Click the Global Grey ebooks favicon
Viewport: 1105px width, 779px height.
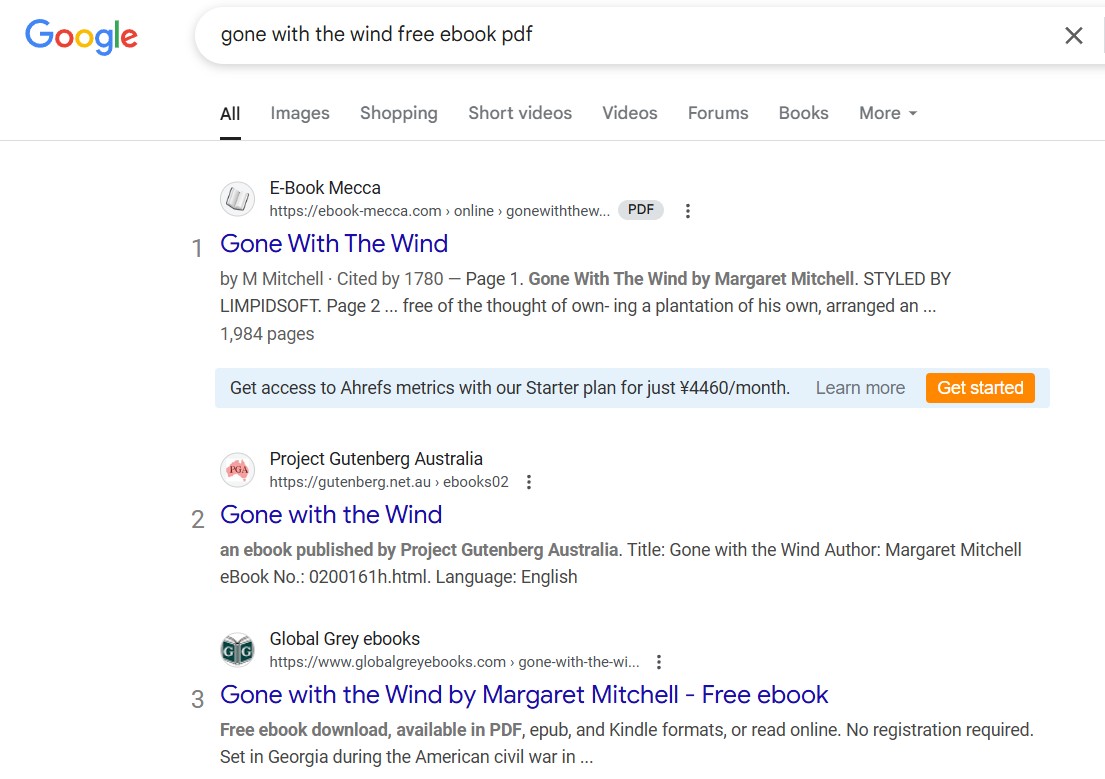[237, 650]
